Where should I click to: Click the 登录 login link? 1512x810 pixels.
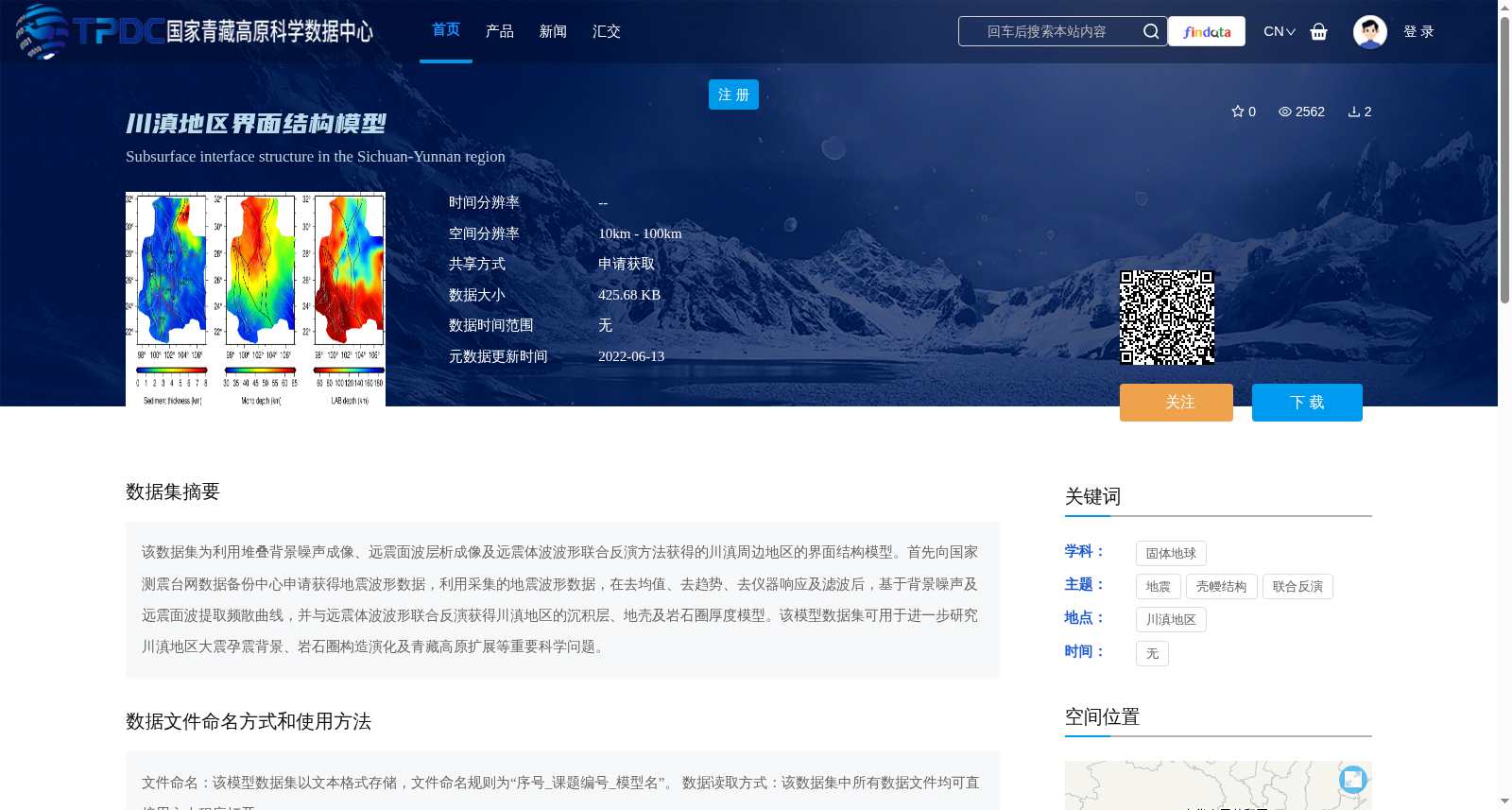1418,31
